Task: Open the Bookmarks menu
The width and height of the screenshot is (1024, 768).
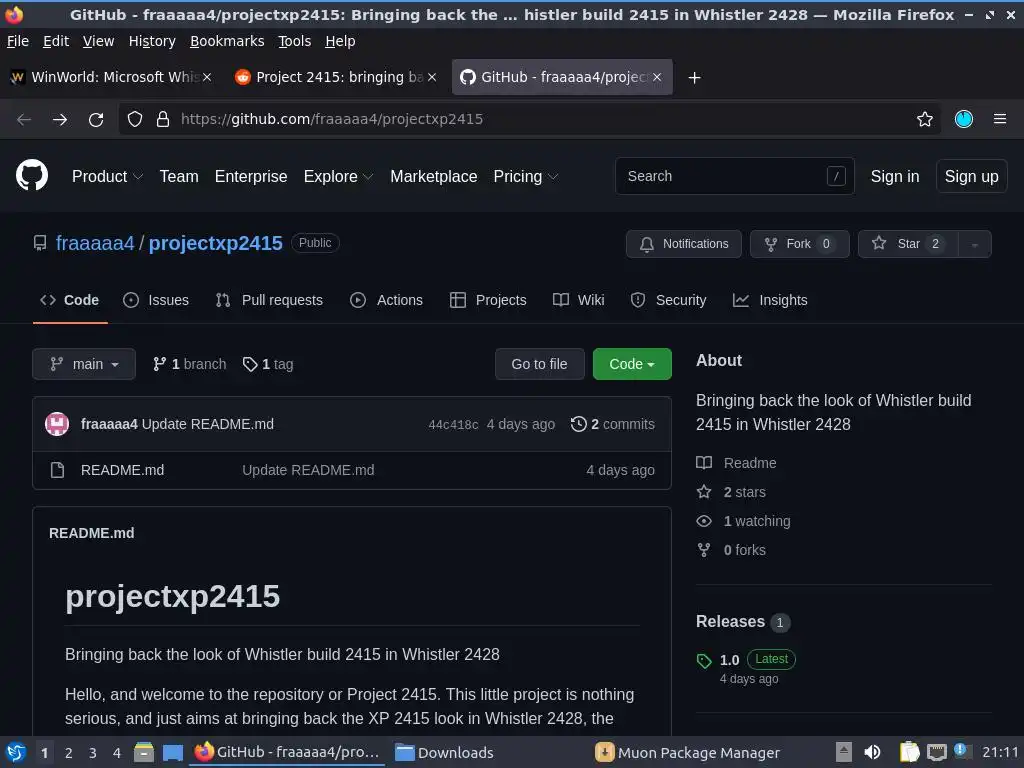Action: (227, 41)
